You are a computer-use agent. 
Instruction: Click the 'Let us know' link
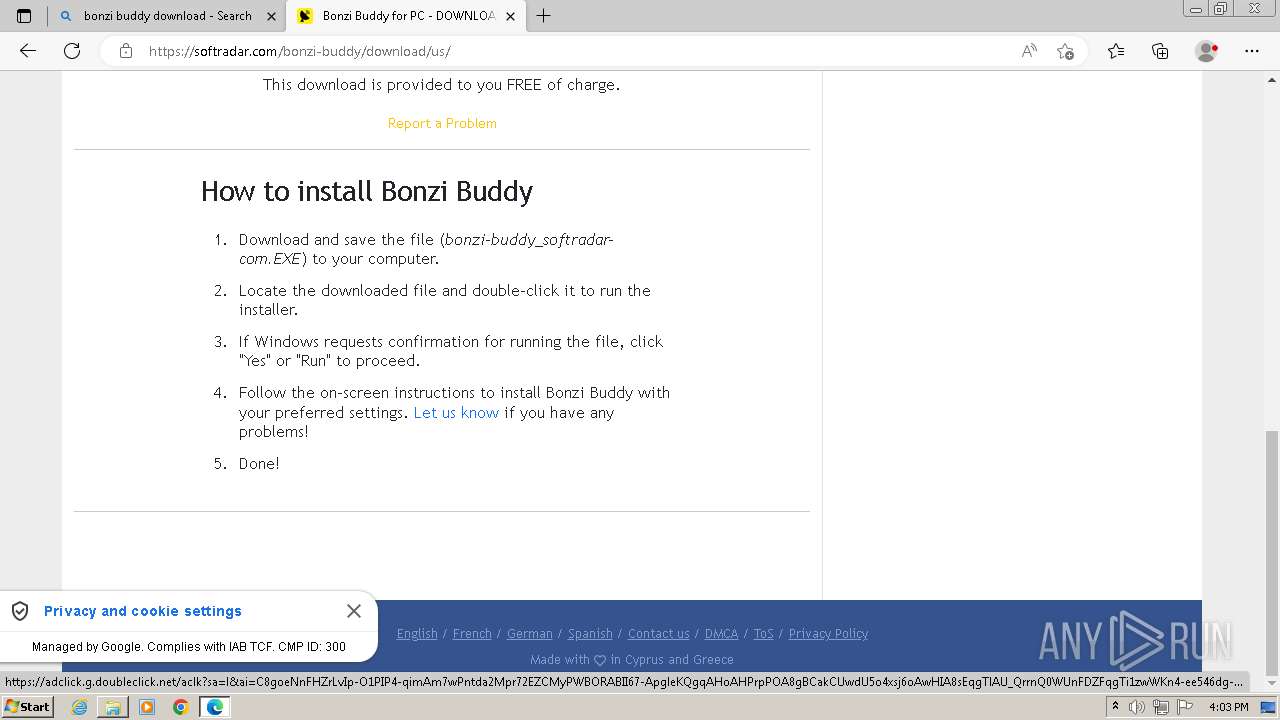(456, 412)
